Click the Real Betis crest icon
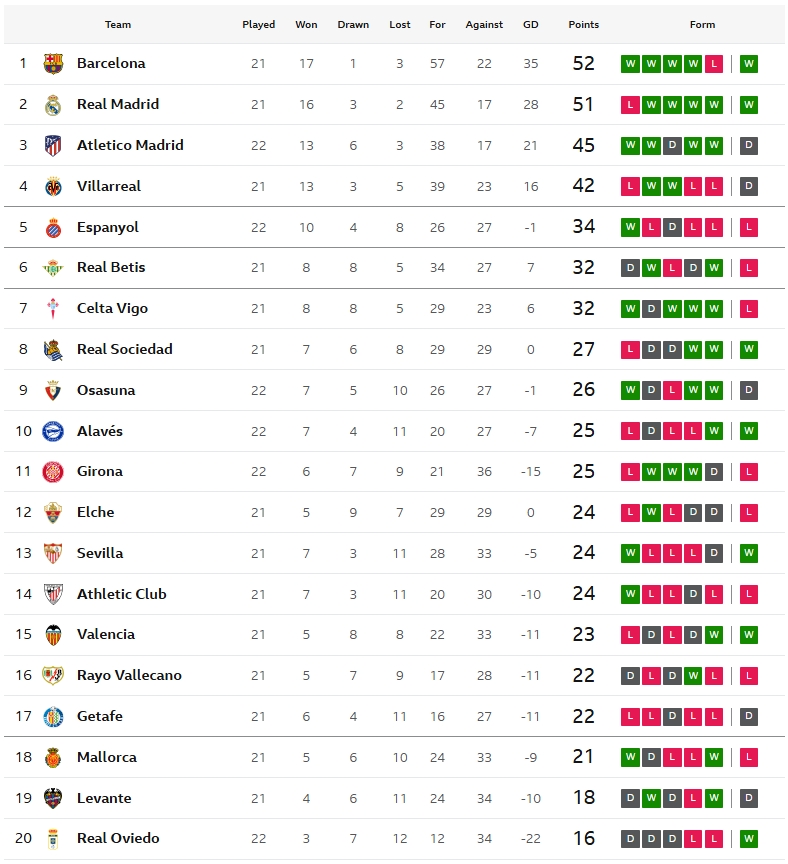 53,268
